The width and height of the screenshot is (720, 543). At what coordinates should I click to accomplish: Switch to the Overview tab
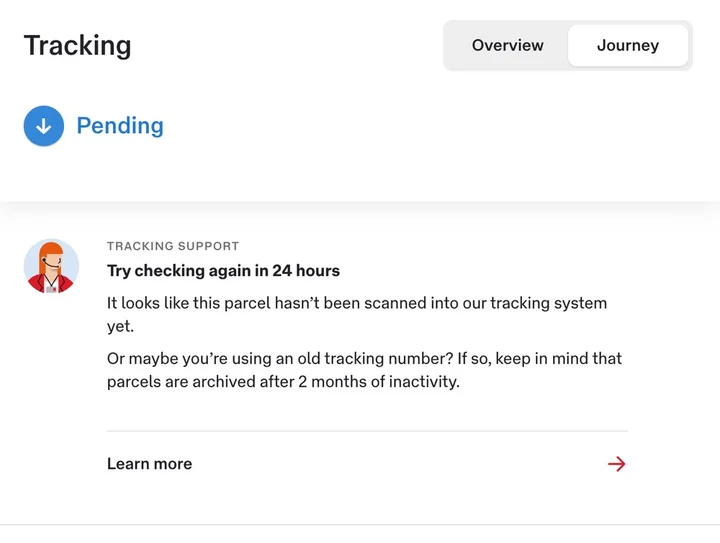508,45
